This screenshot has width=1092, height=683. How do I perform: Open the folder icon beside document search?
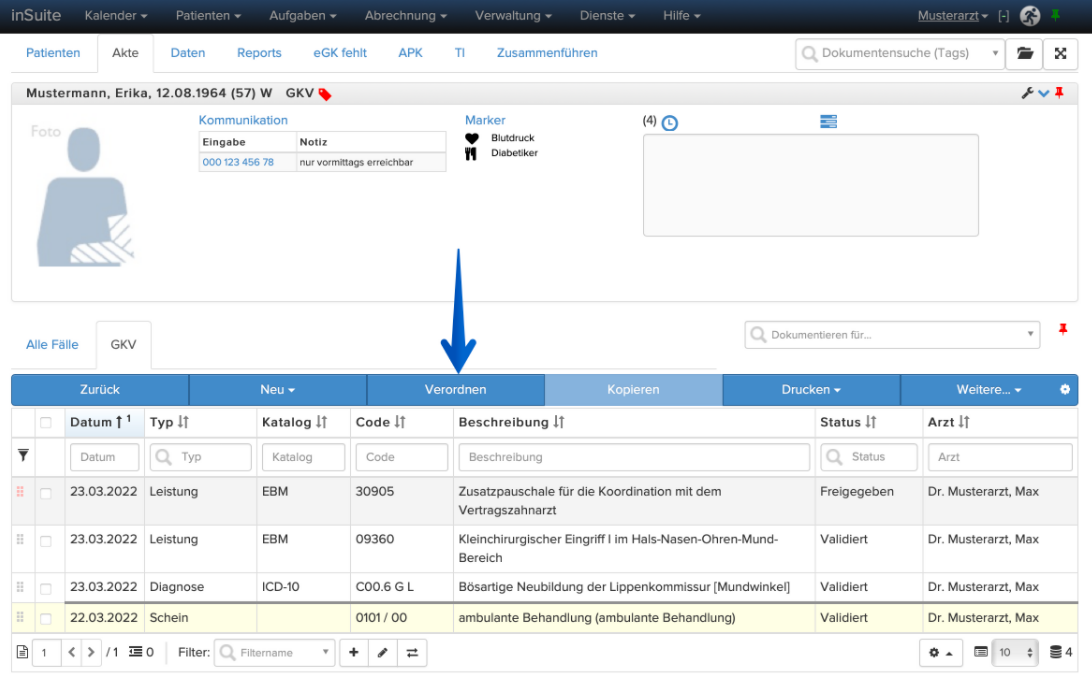(x=1024, y=53)
